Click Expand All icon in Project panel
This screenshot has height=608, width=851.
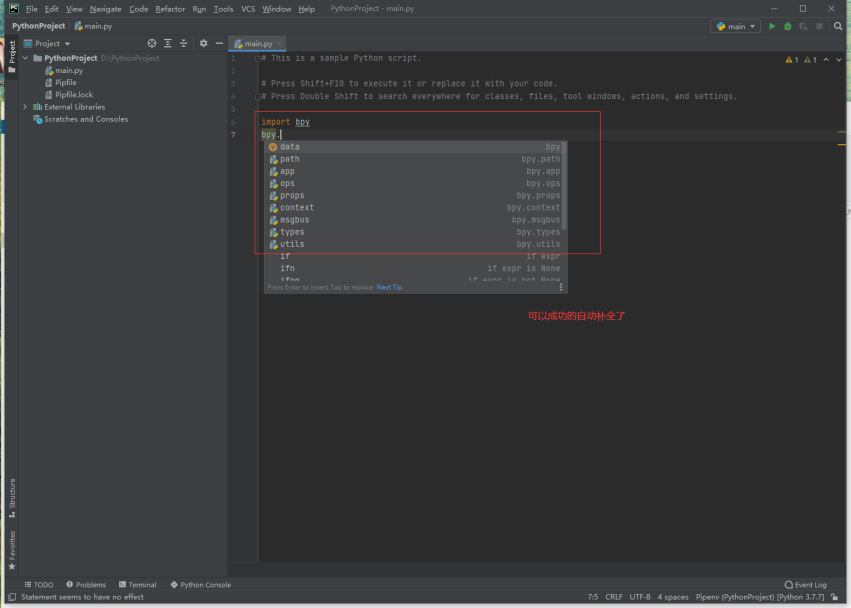168,43
